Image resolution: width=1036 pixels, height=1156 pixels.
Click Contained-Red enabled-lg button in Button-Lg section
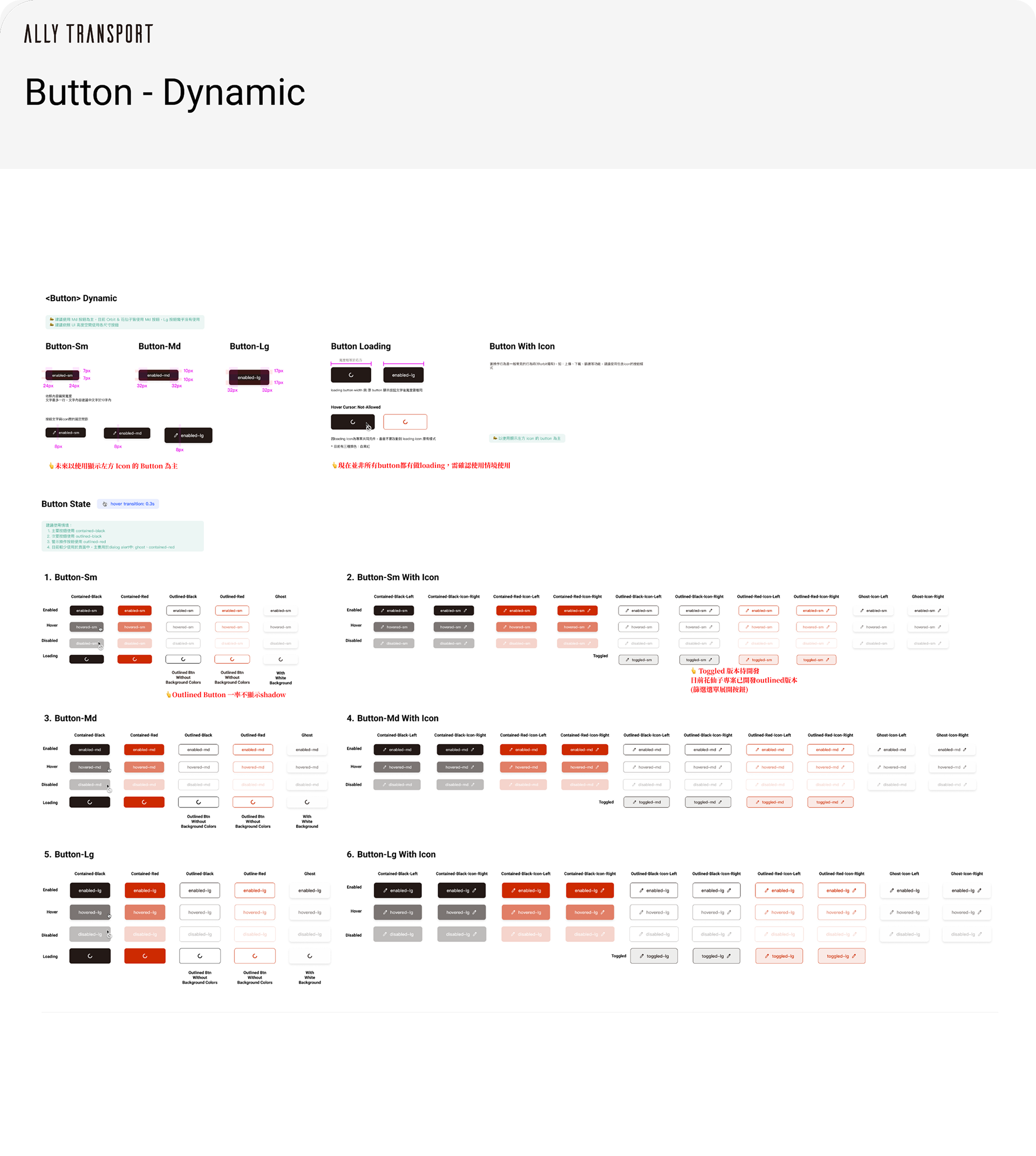[145, 890]
